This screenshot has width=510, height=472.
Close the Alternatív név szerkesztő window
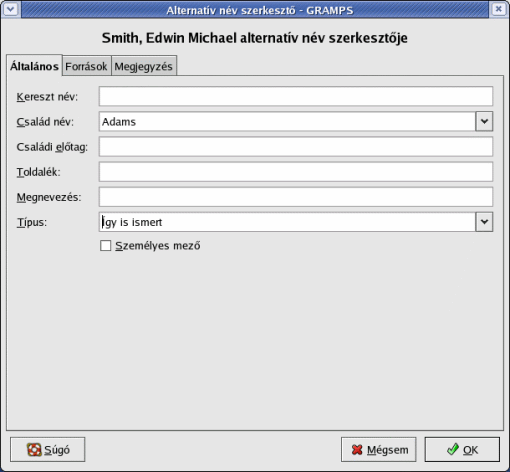[x=499, y=9]
